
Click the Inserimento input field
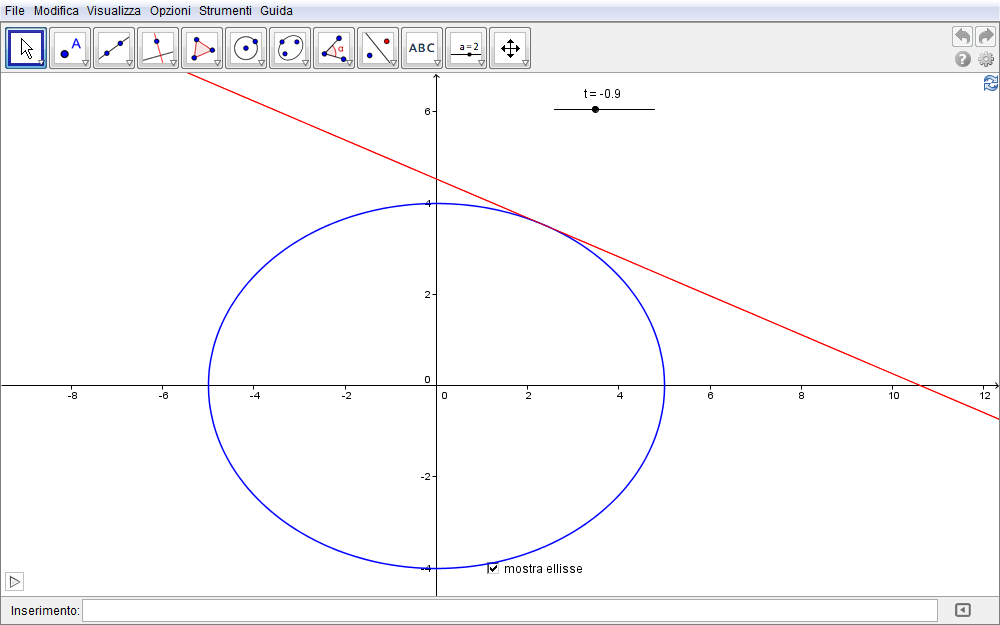510,610
